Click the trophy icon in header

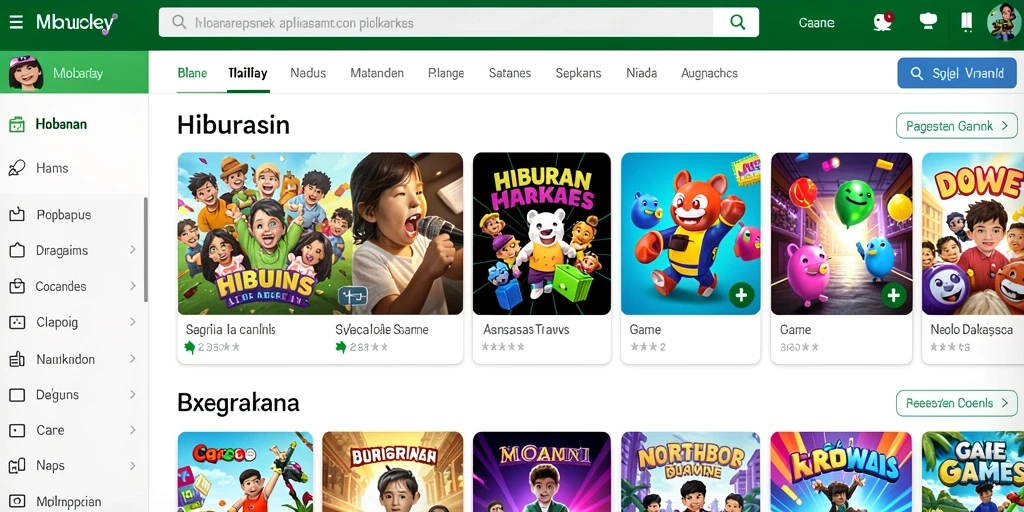pos(928,22)
